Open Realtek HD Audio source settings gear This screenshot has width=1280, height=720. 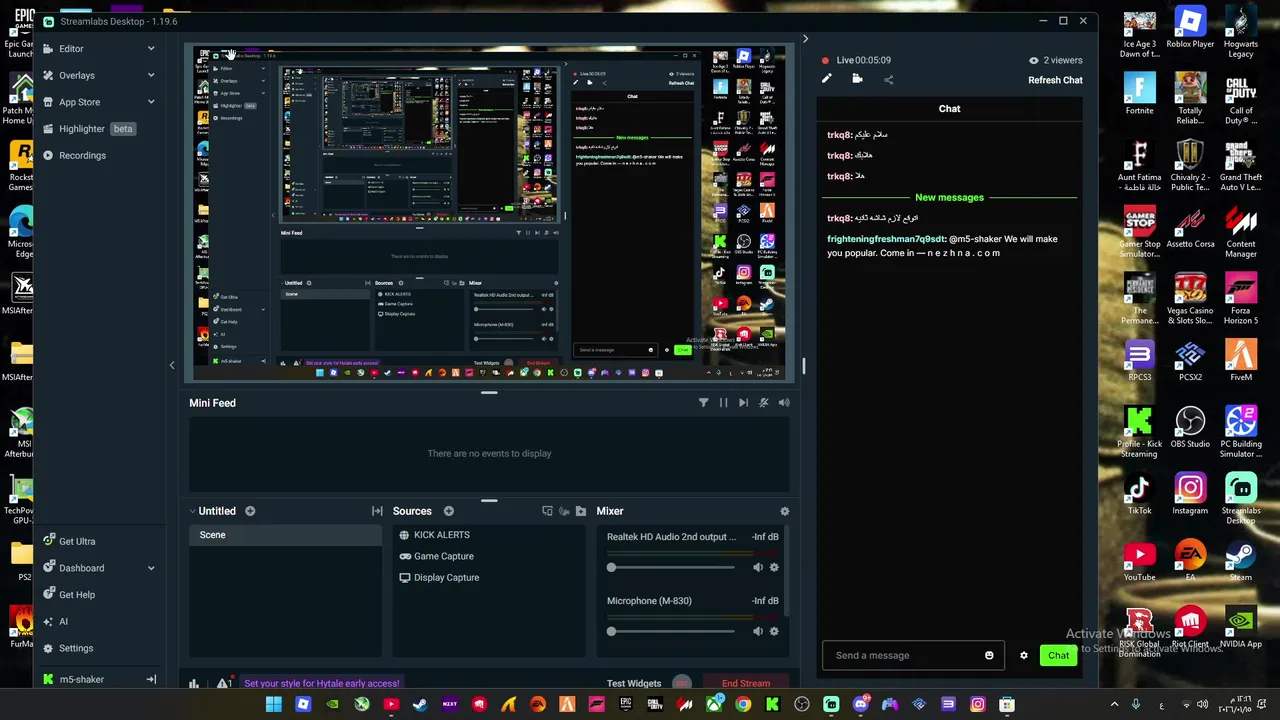(774, 567)
